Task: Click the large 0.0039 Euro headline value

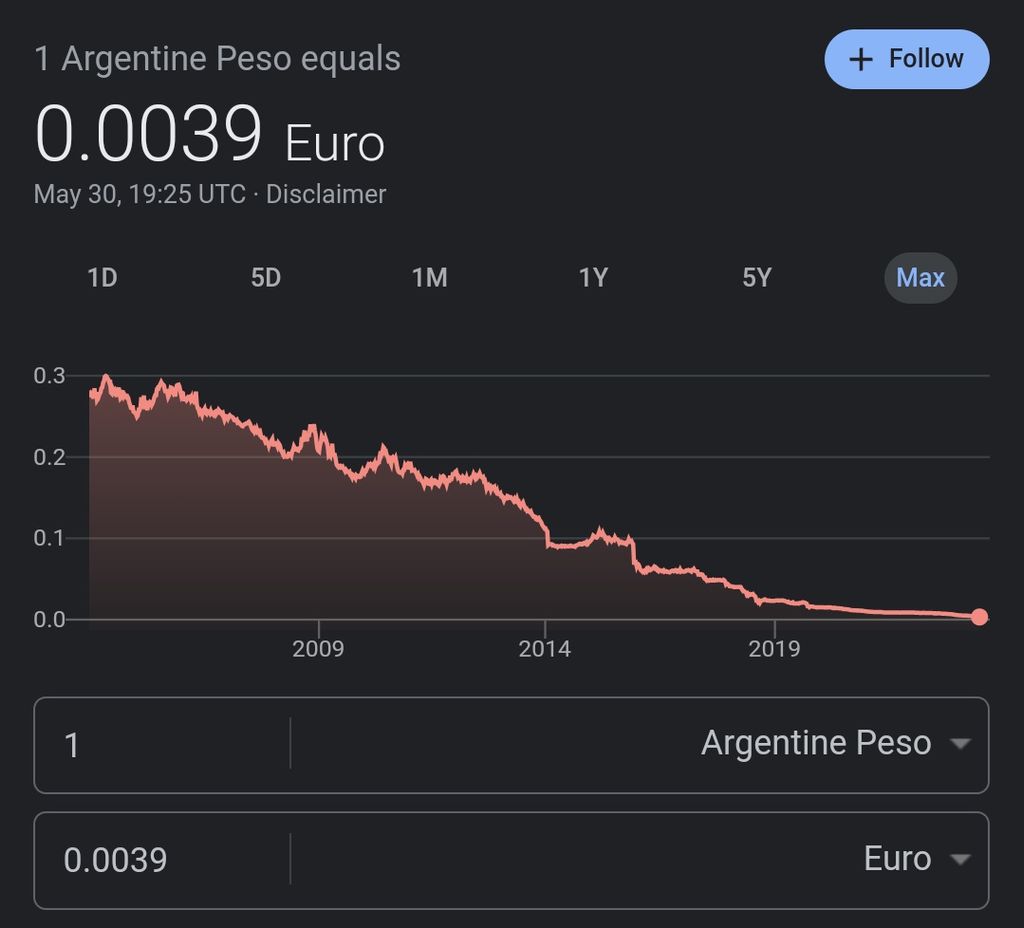Action: [x=150, y=136]
